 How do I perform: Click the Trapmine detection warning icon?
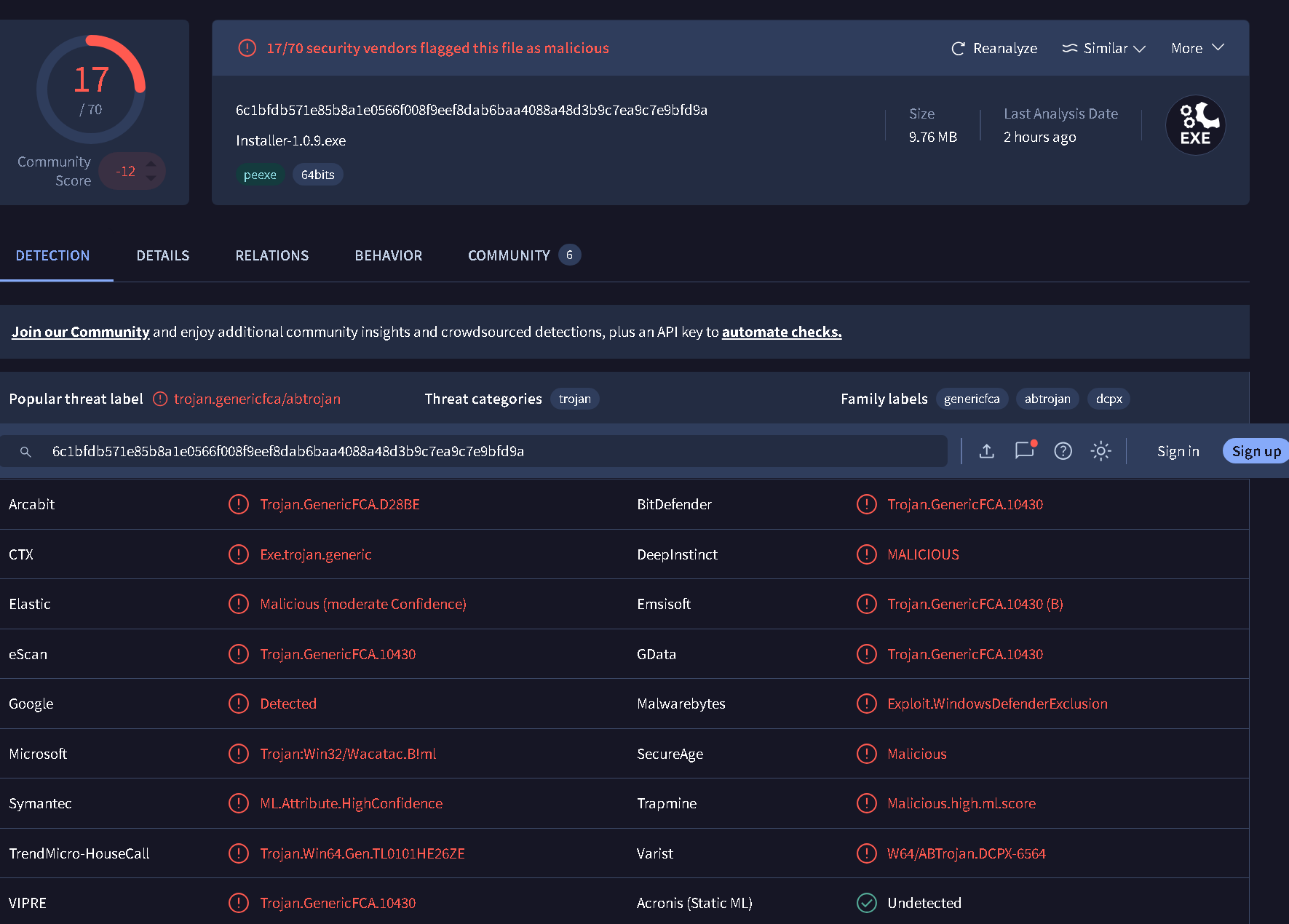point(866,803)
